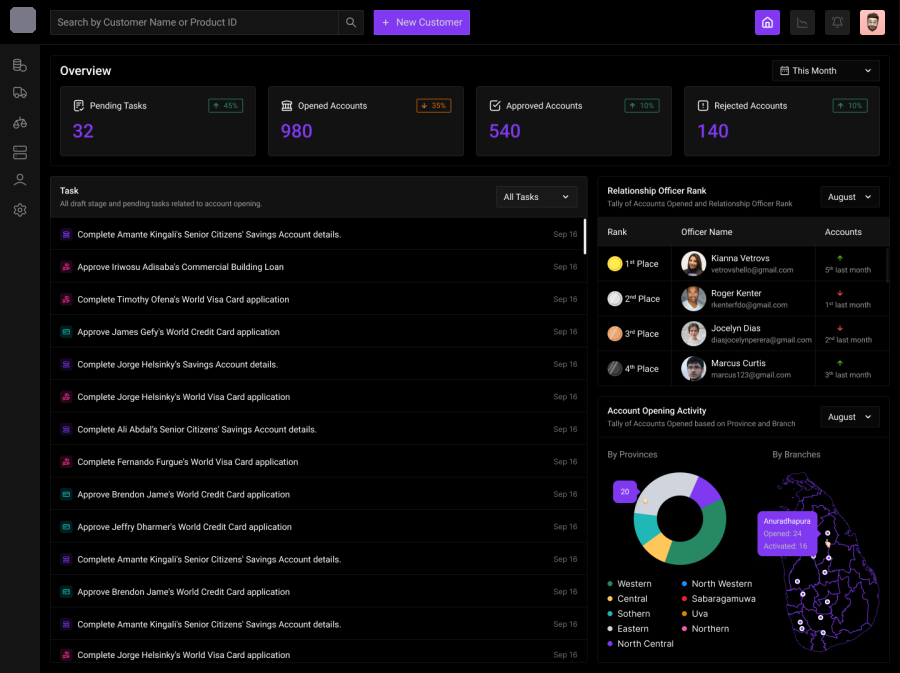Open Approve Jeffry Dharmer's Credit Card task
The width and height of the screenshot is (900, 673).
319,527
